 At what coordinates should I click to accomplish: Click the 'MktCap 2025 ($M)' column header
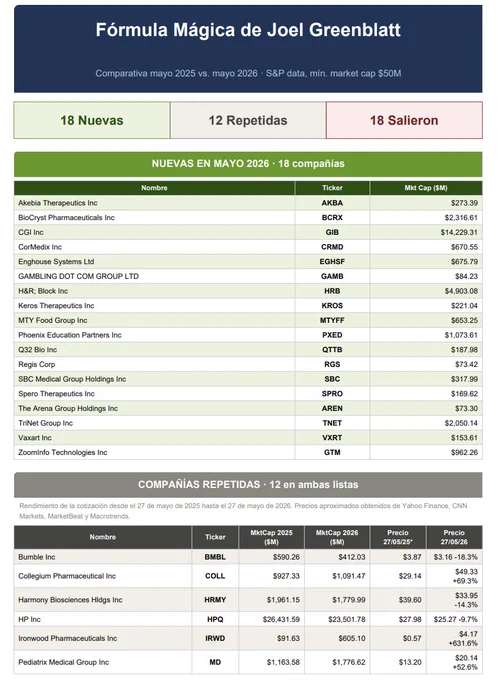[x=271, y=537]
